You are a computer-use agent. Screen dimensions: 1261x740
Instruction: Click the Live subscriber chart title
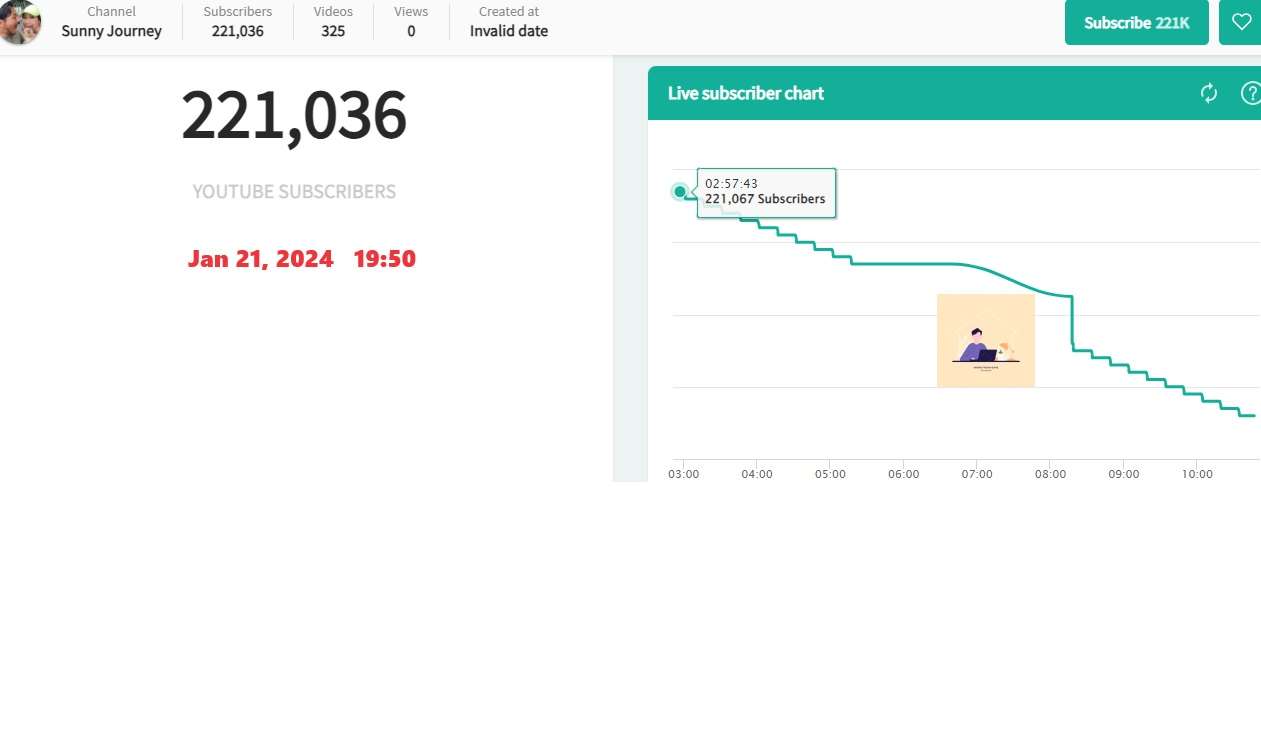click(x=746, y=93)
